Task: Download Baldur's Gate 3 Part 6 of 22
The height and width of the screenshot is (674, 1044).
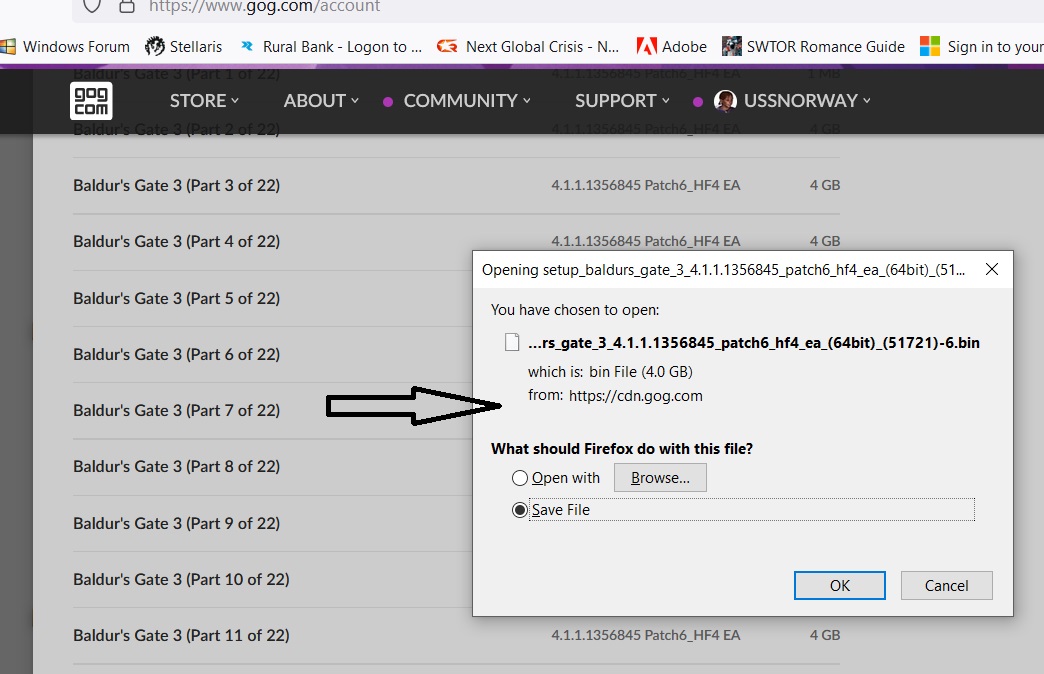Action: pos(176,354)
